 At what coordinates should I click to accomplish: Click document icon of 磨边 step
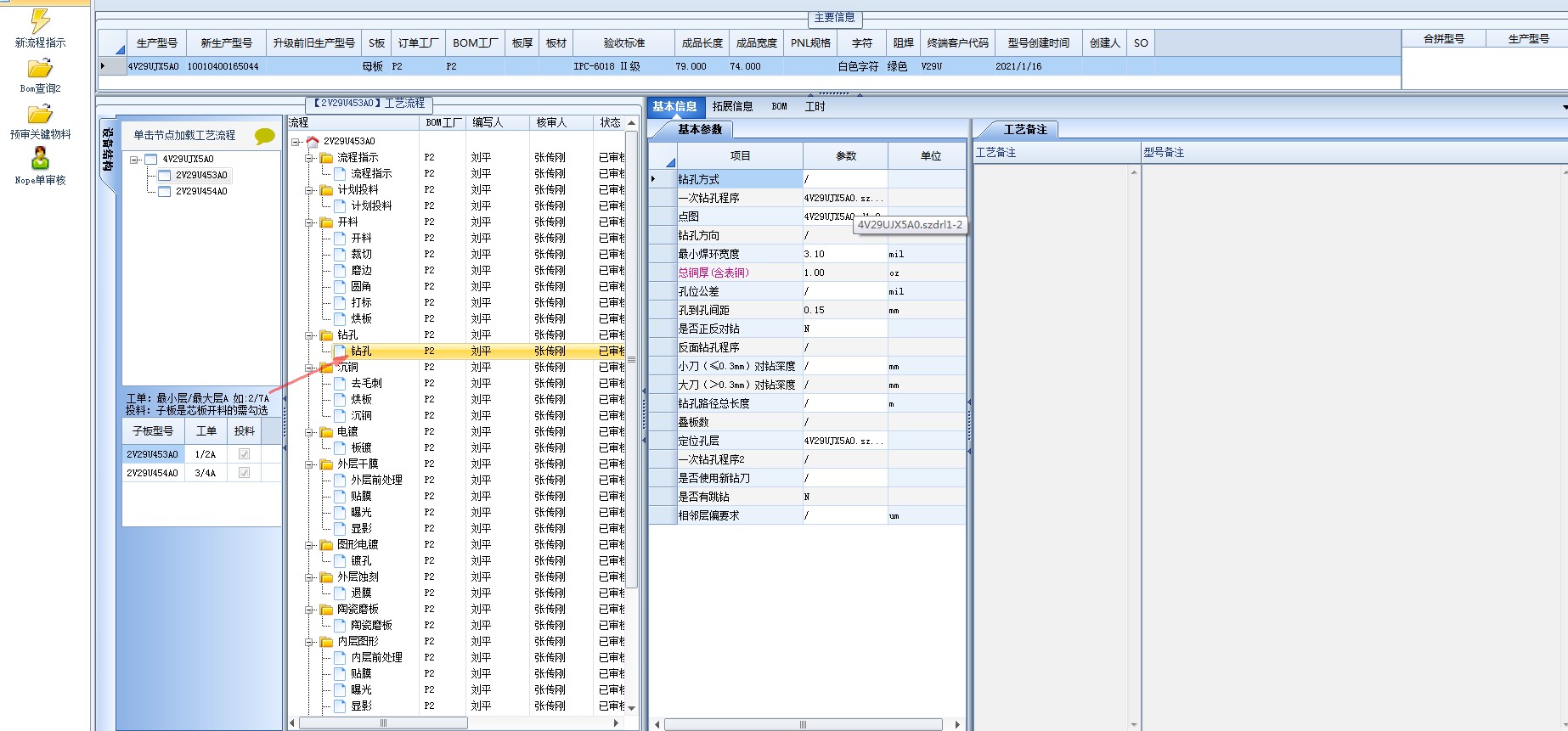(340, 270)
